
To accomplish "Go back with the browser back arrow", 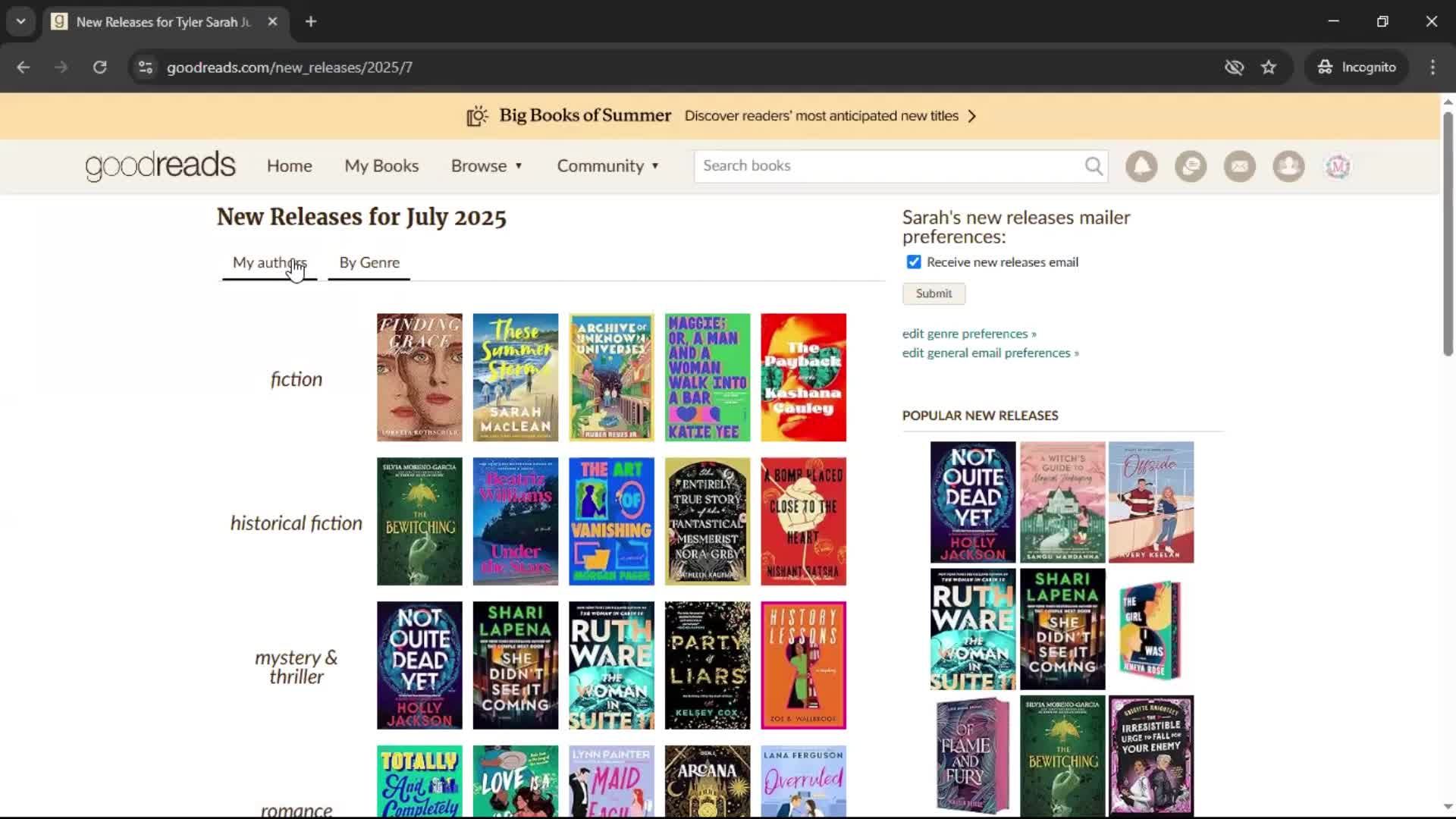I will (x=24, y=67).
